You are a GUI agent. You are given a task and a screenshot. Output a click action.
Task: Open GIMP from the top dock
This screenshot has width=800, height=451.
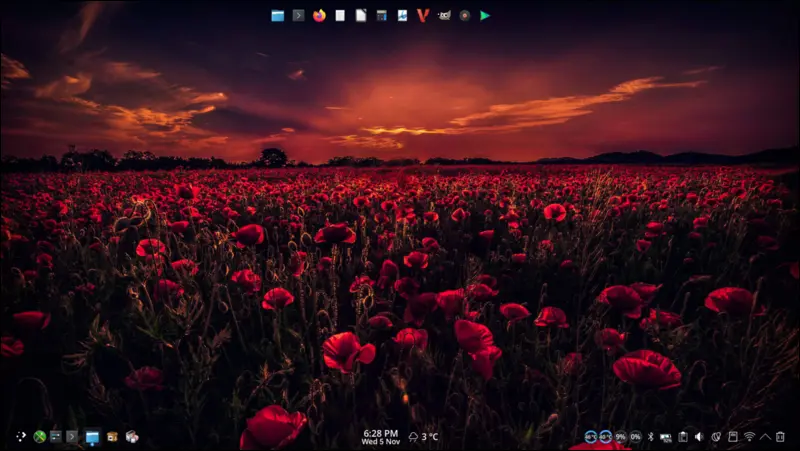pyautogui.click(x=444, y=16)
